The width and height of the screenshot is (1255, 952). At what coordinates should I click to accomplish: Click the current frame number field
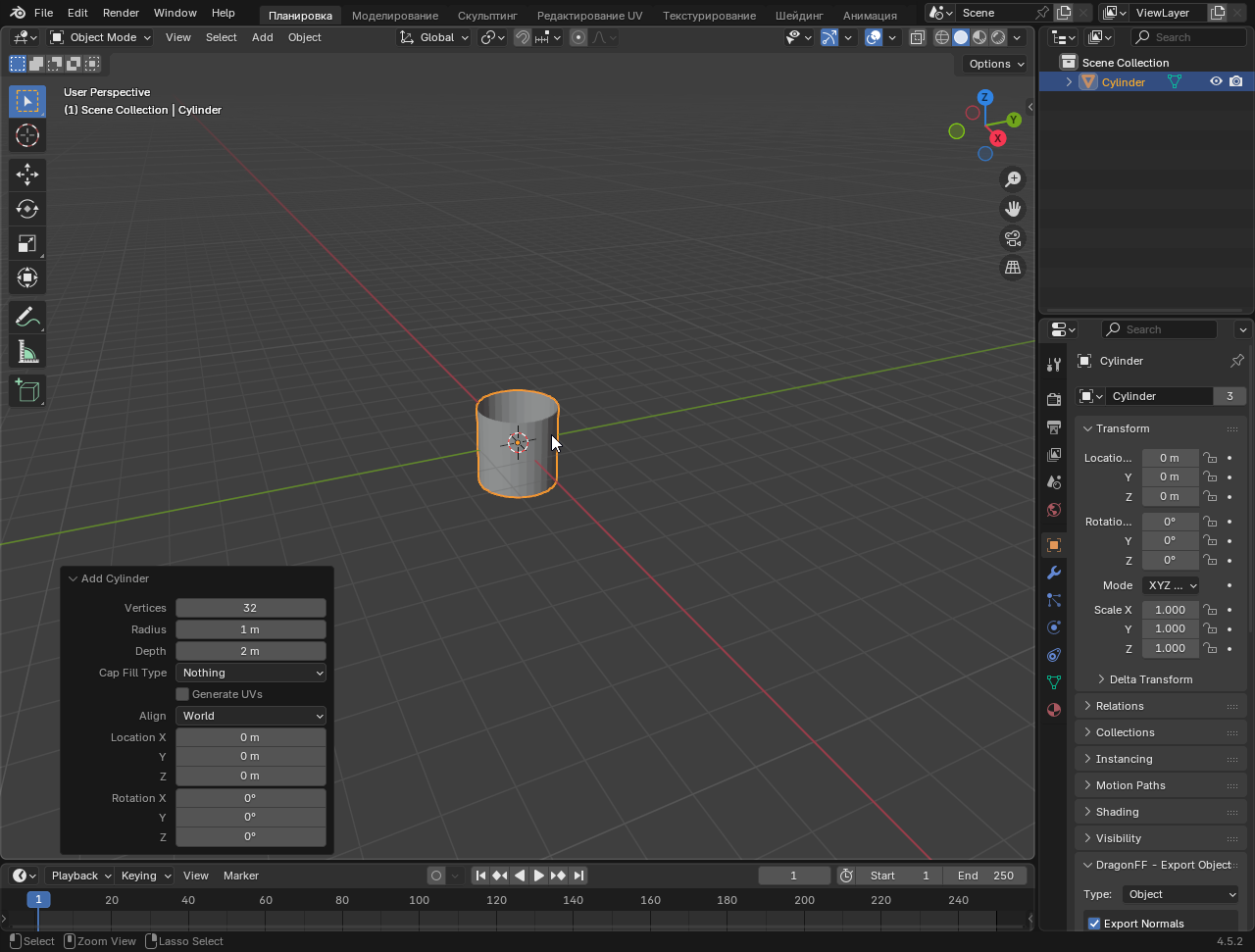[793, 875]
